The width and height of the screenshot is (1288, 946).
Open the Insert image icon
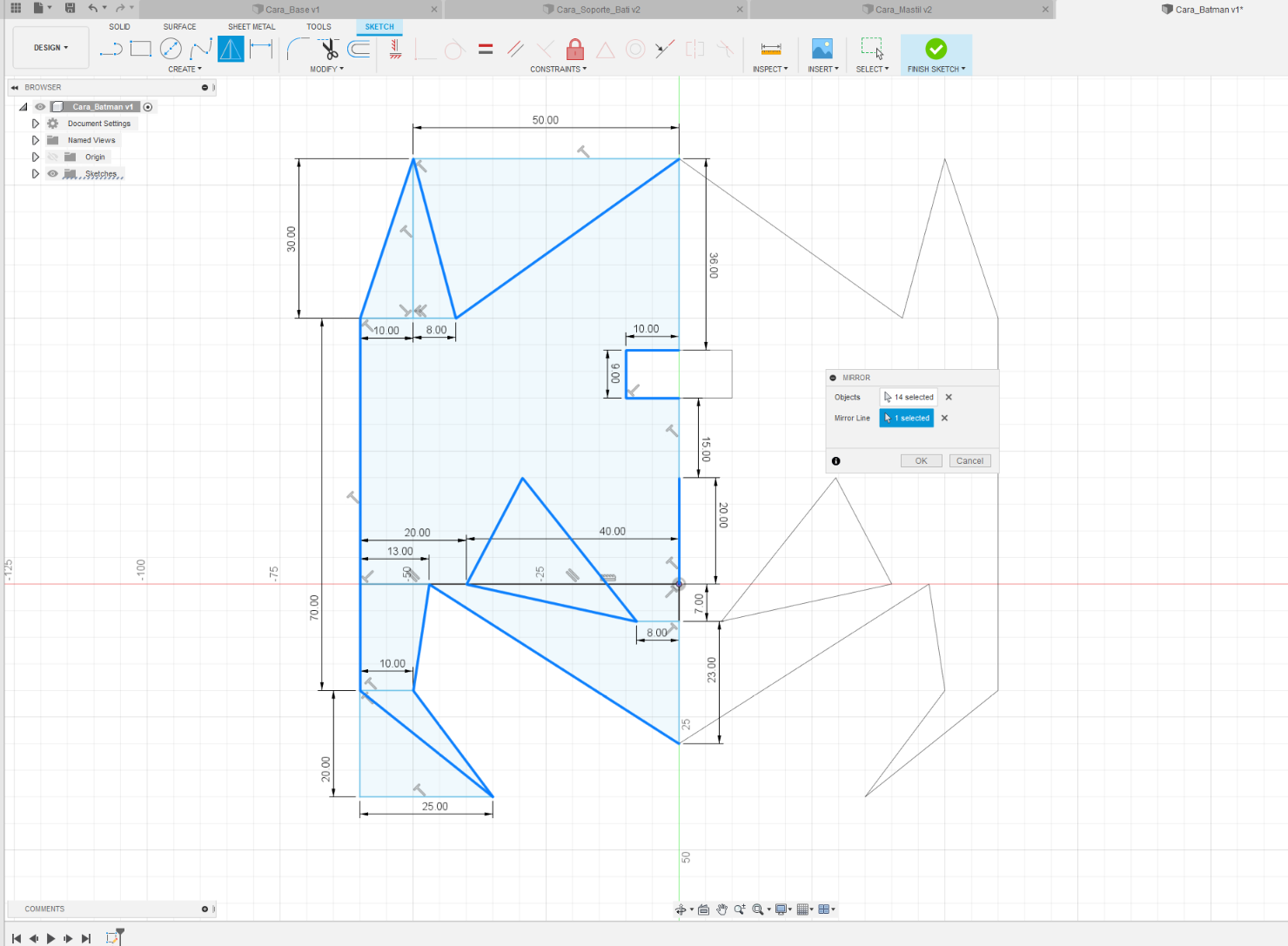coord(822,49)
